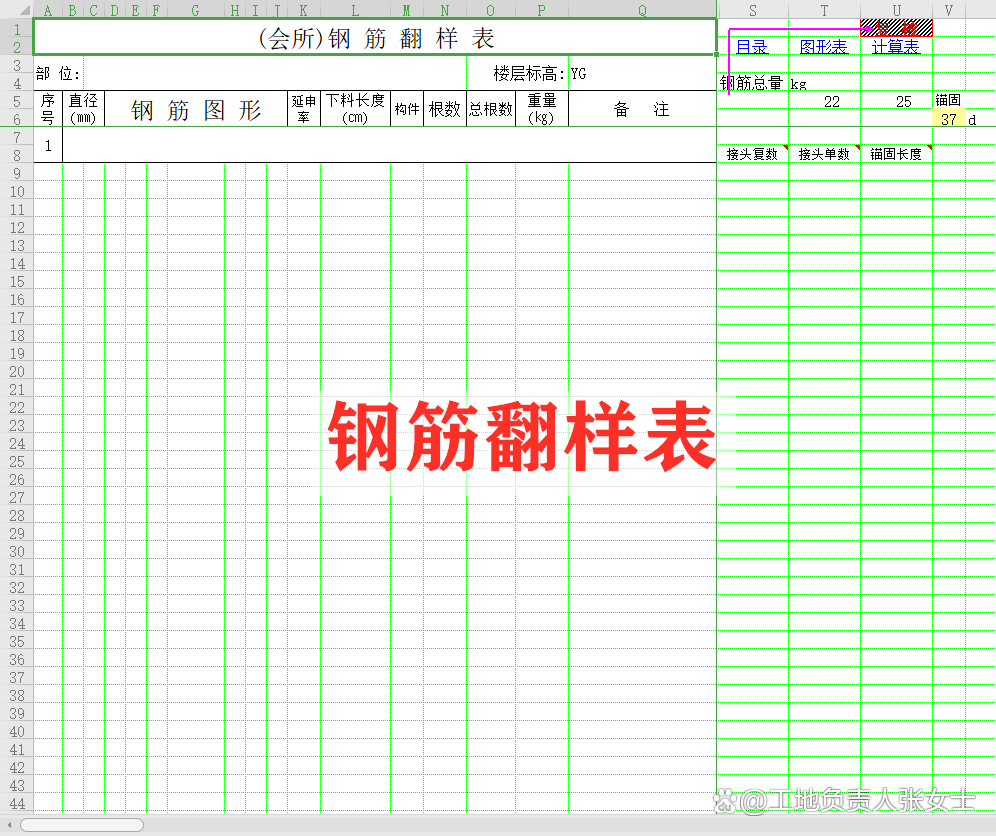Viewport: 996px width, 836px height.
Task: Select the 下料长度(cm) header cell
Action: (x=355, y=109)
